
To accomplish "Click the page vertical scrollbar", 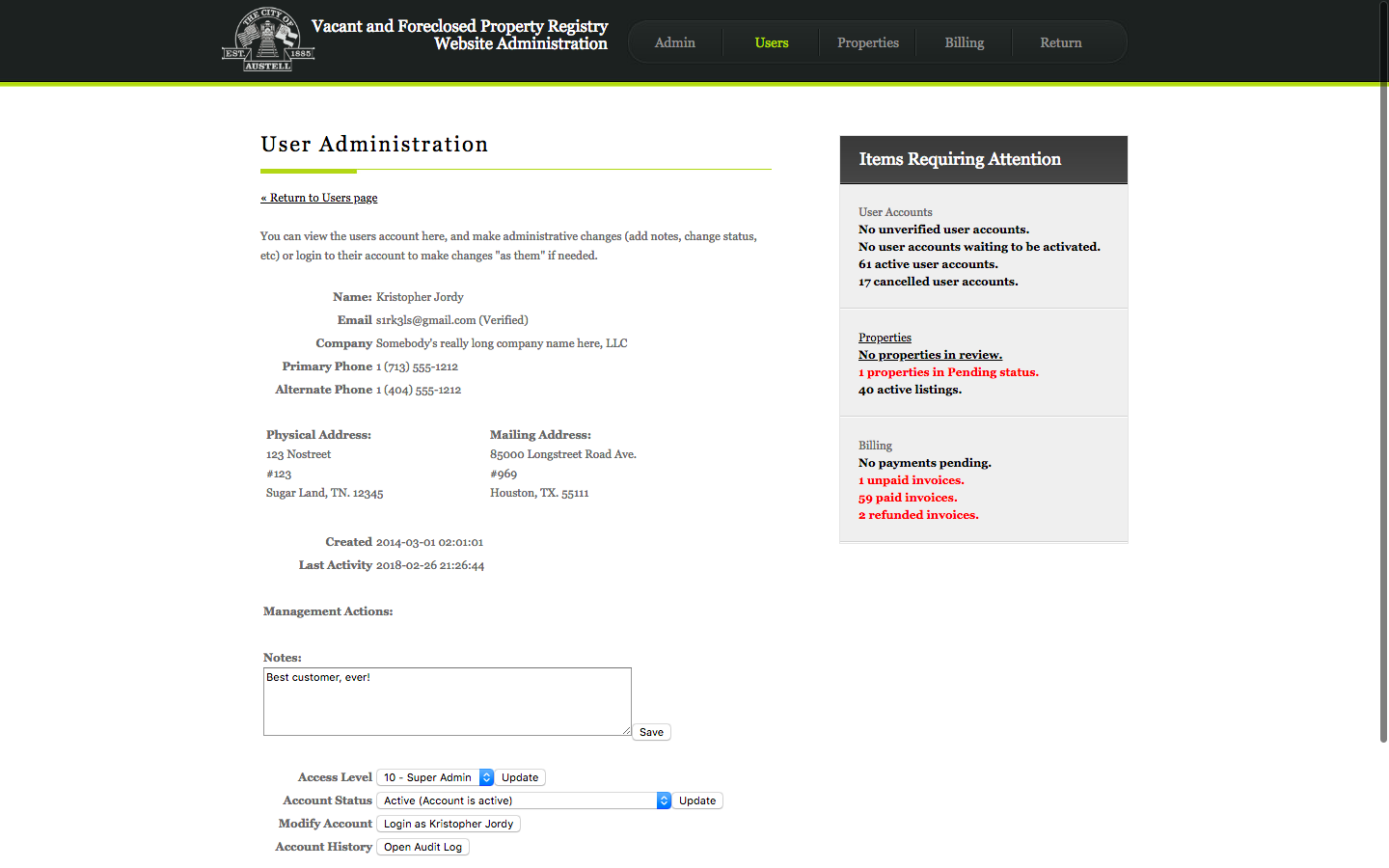I will 1383,371.
